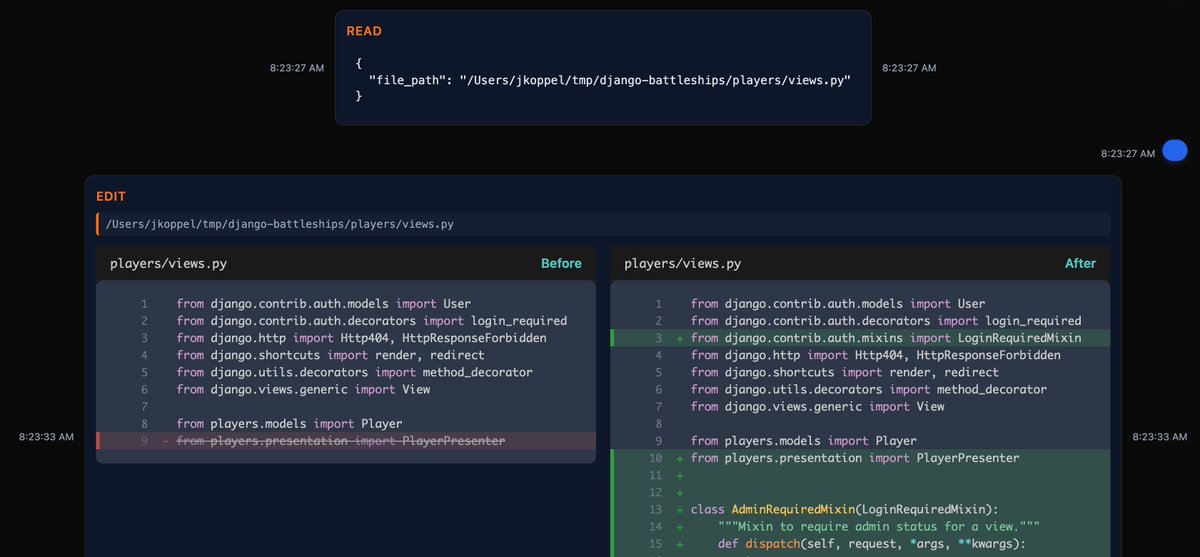Image resolution: width=1200 pixels, height=557 pixels.
Task: Click the blue circle avatar icon
Action: tap(1176, 151)
